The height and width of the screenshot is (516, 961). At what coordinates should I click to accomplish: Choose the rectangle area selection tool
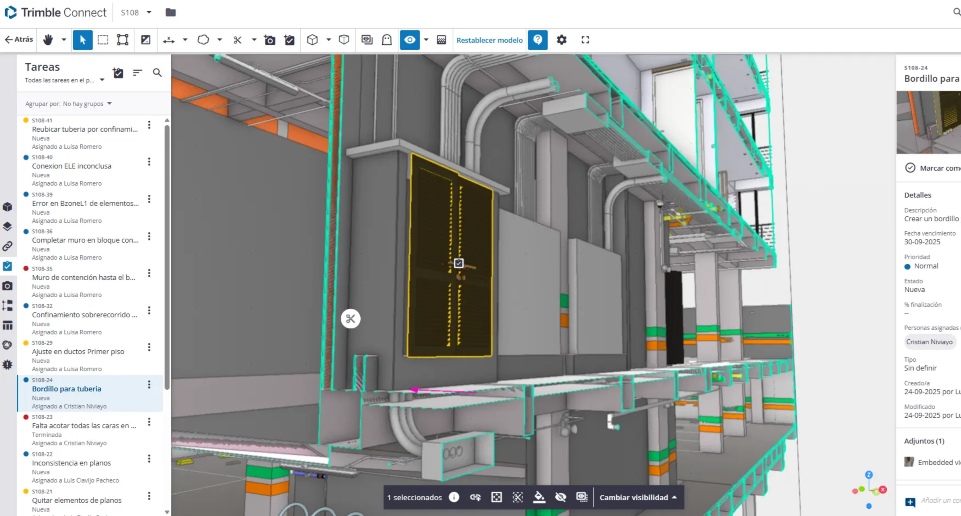point(102,40)
